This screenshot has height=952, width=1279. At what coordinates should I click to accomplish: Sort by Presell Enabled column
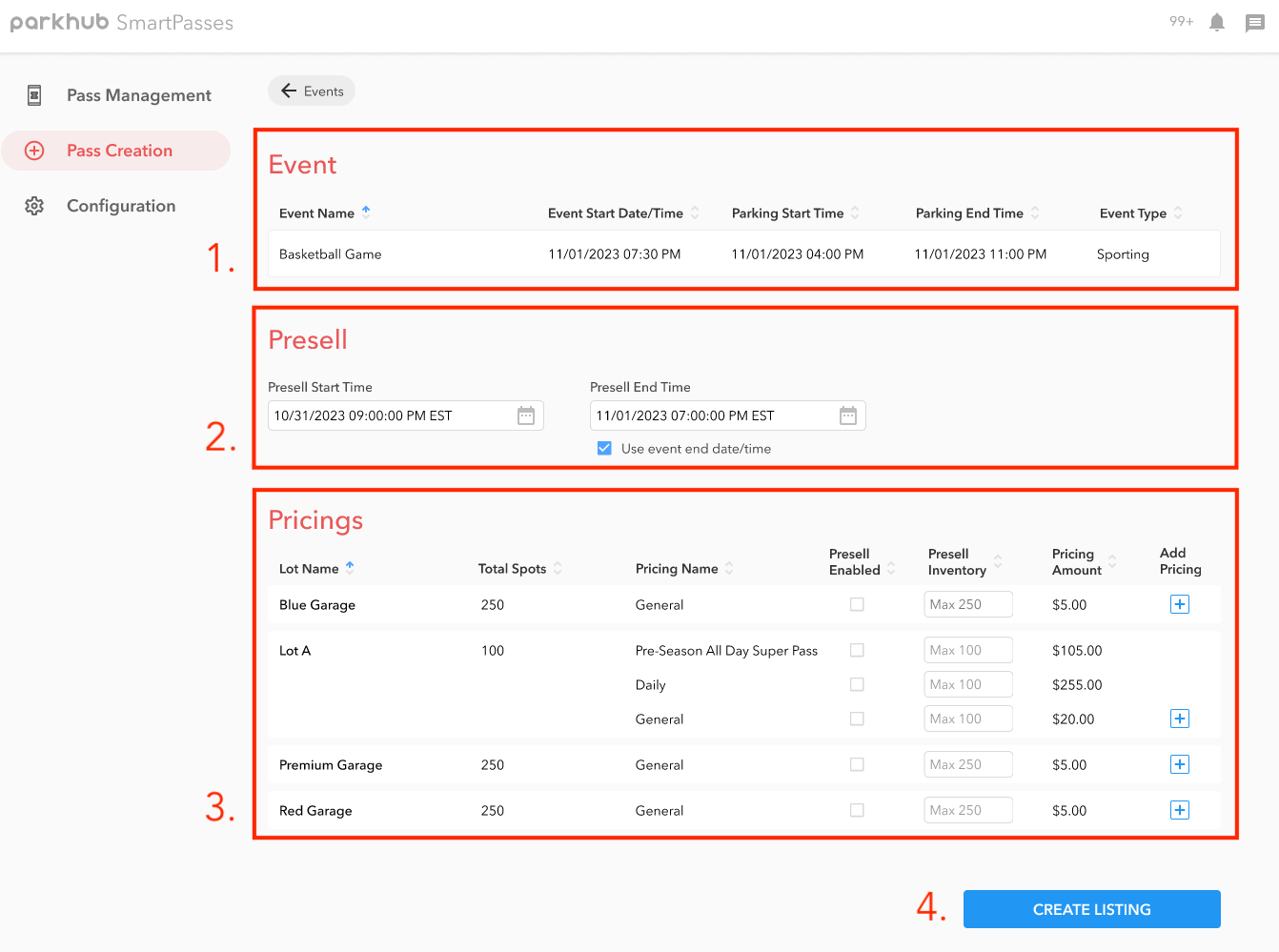pos(891,568)
